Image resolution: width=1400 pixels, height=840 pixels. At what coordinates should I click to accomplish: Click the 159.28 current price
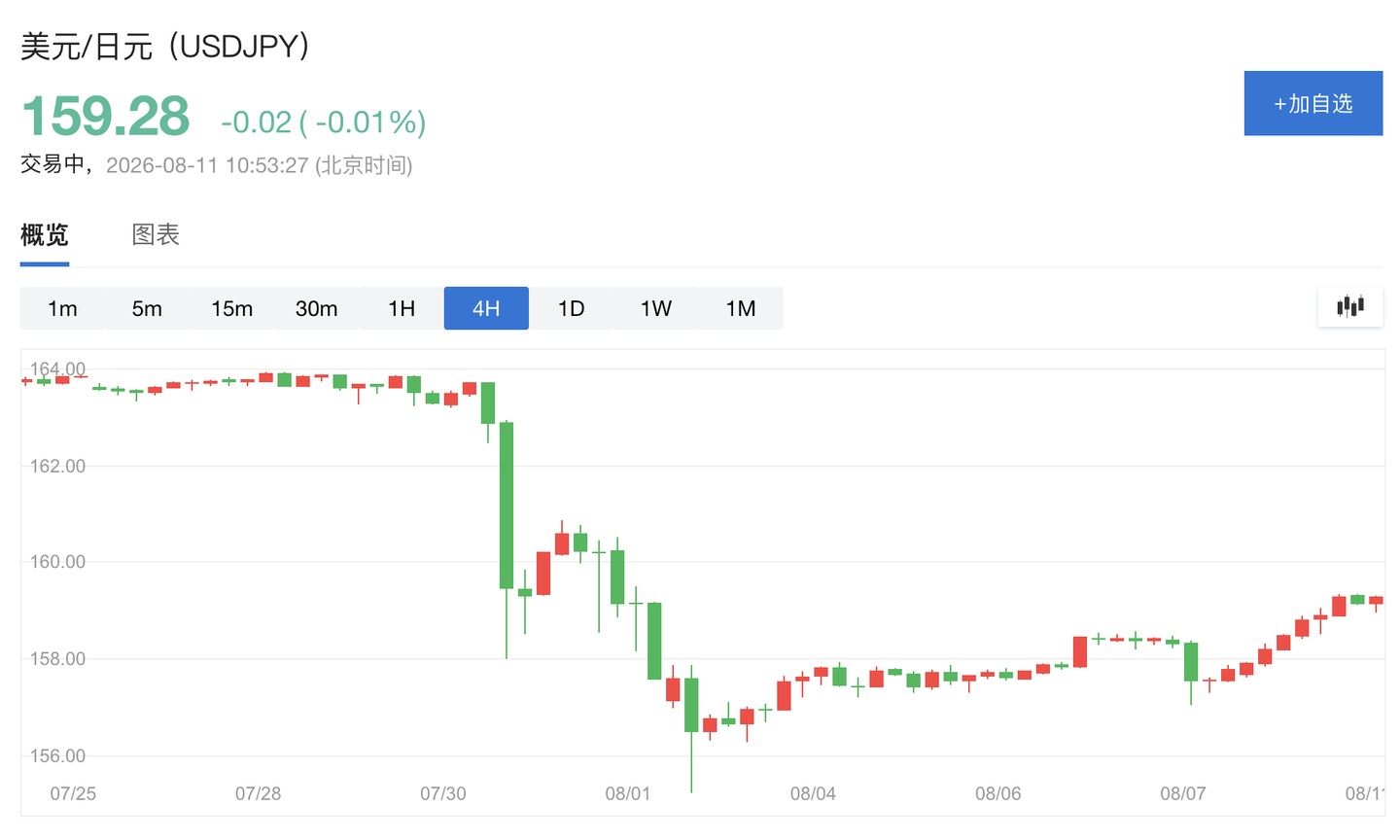pos(105,116)
